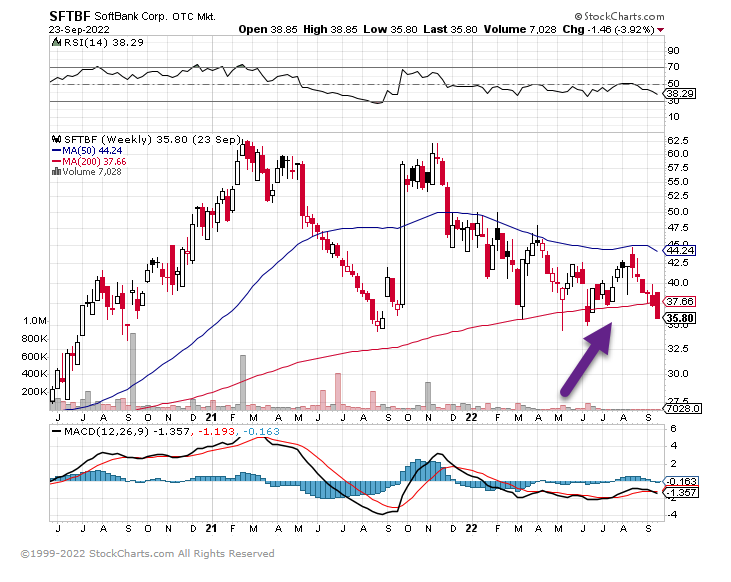Click the blue MA(50) 44.24 legend
This screenshot has width=731, height=582.
87,151
